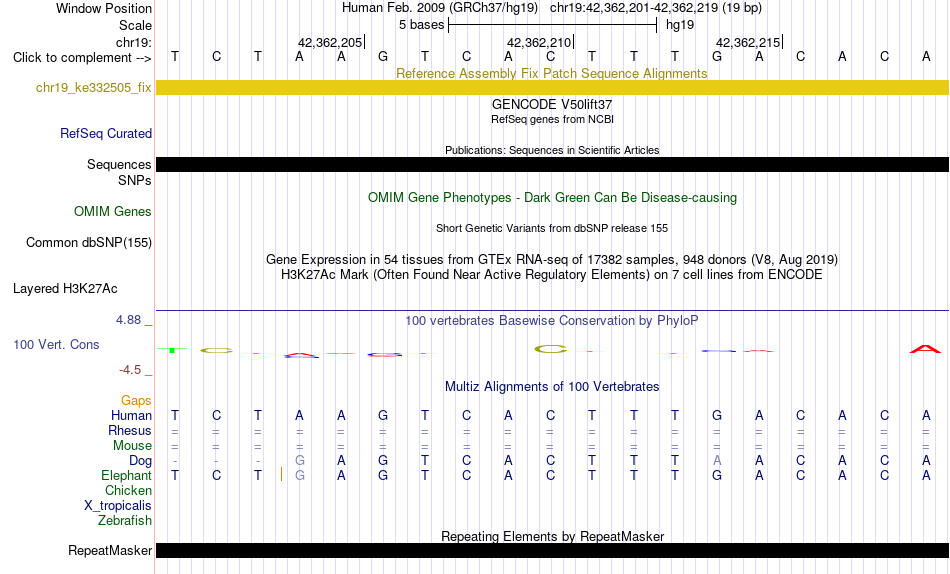Click the orange insertion tick in Elephant row
Viewport: 950px width, 574px height.
[x=281, y=475]
